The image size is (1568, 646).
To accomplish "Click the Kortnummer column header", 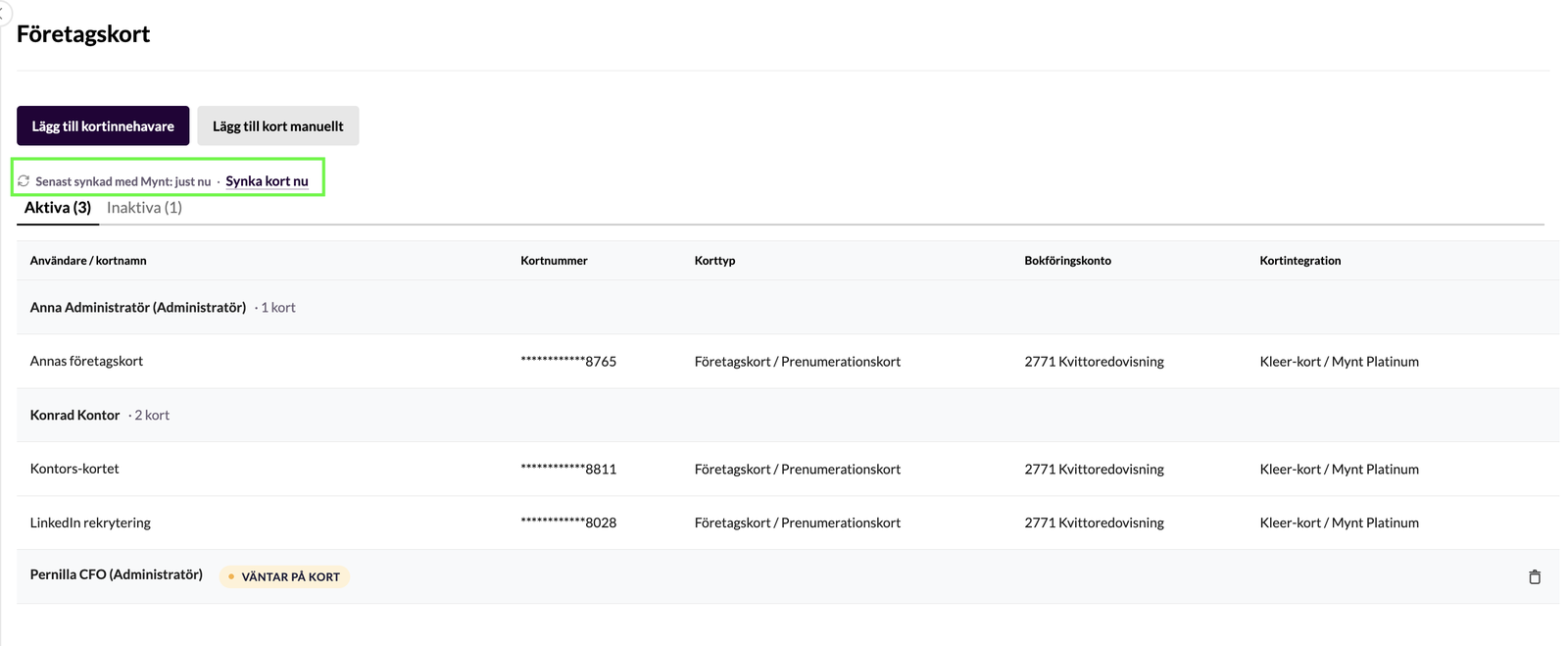I will coord(554,261).
